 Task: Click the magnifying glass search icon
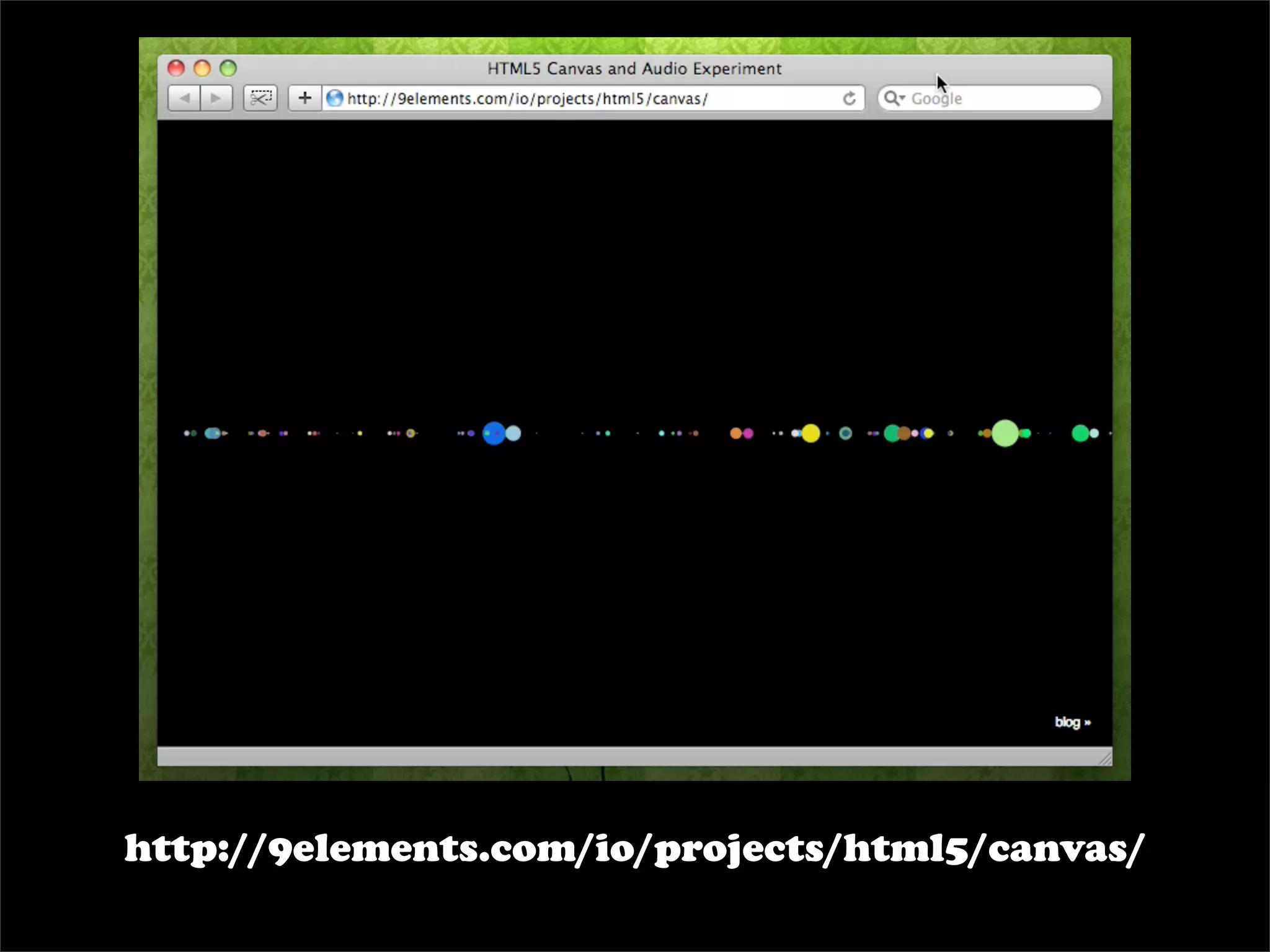890,98
